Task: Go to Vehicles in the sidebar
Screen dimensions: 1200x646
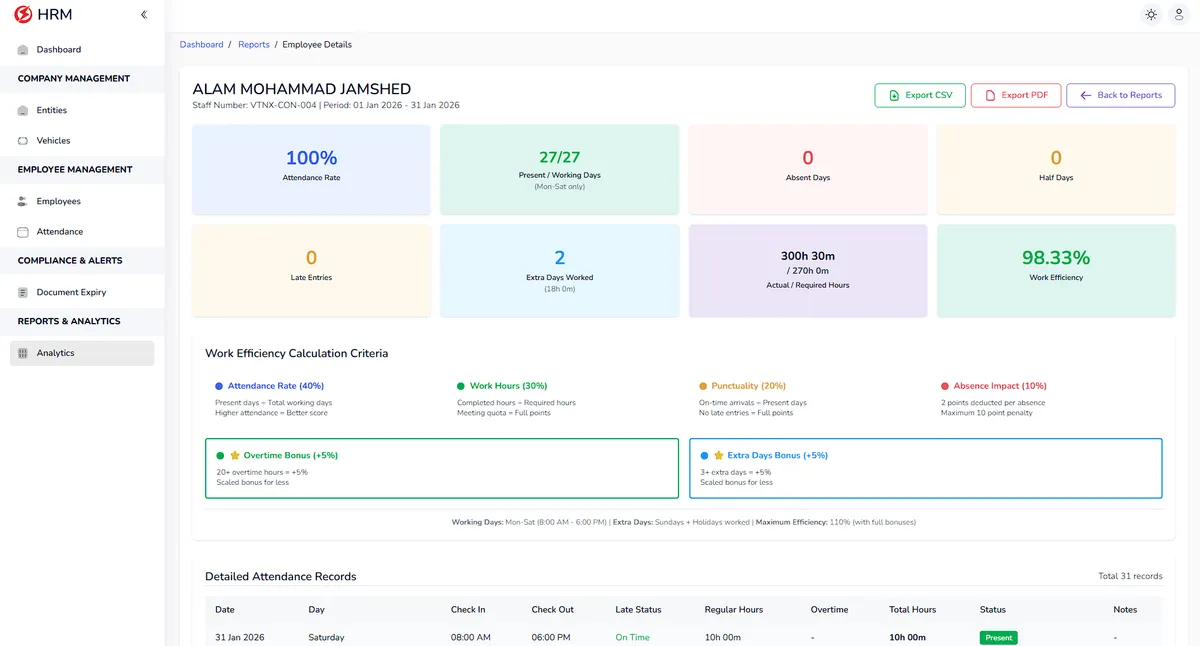Action: [x=82, y=141]
